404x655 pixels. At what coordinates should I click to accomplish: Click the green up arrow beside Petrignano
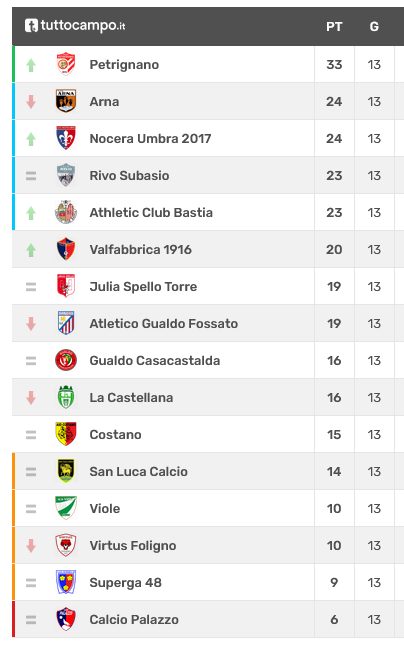click(x=31, y=65)
